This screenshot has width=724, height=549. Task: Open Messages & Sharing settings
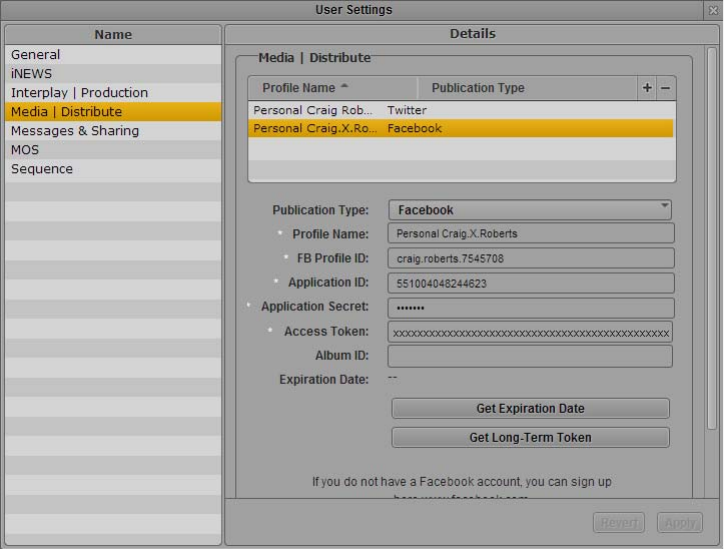tap(113, 131)
